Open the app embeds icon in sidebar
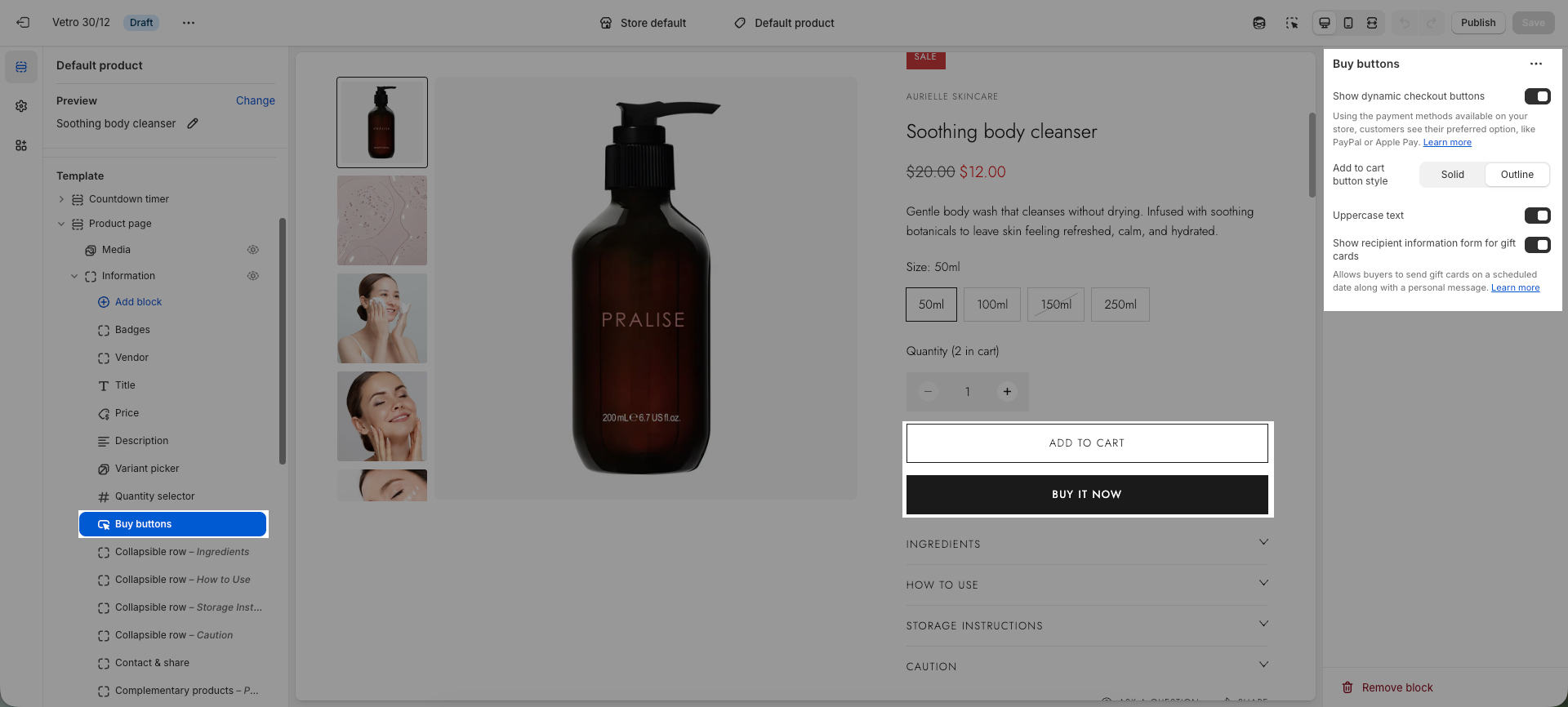The width and height of the screenshot is (1568, 707). click(21, 145)
